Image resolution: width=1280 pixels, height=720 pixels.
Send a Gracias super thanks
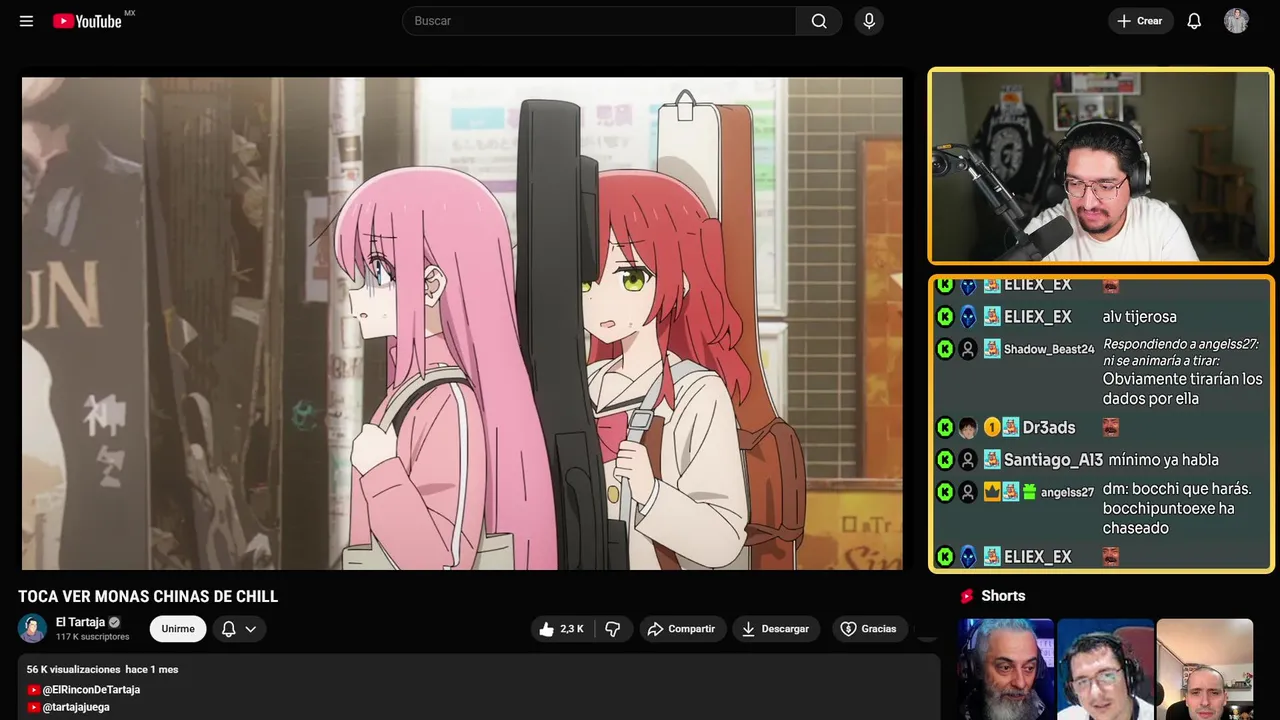tap(868, 629)
